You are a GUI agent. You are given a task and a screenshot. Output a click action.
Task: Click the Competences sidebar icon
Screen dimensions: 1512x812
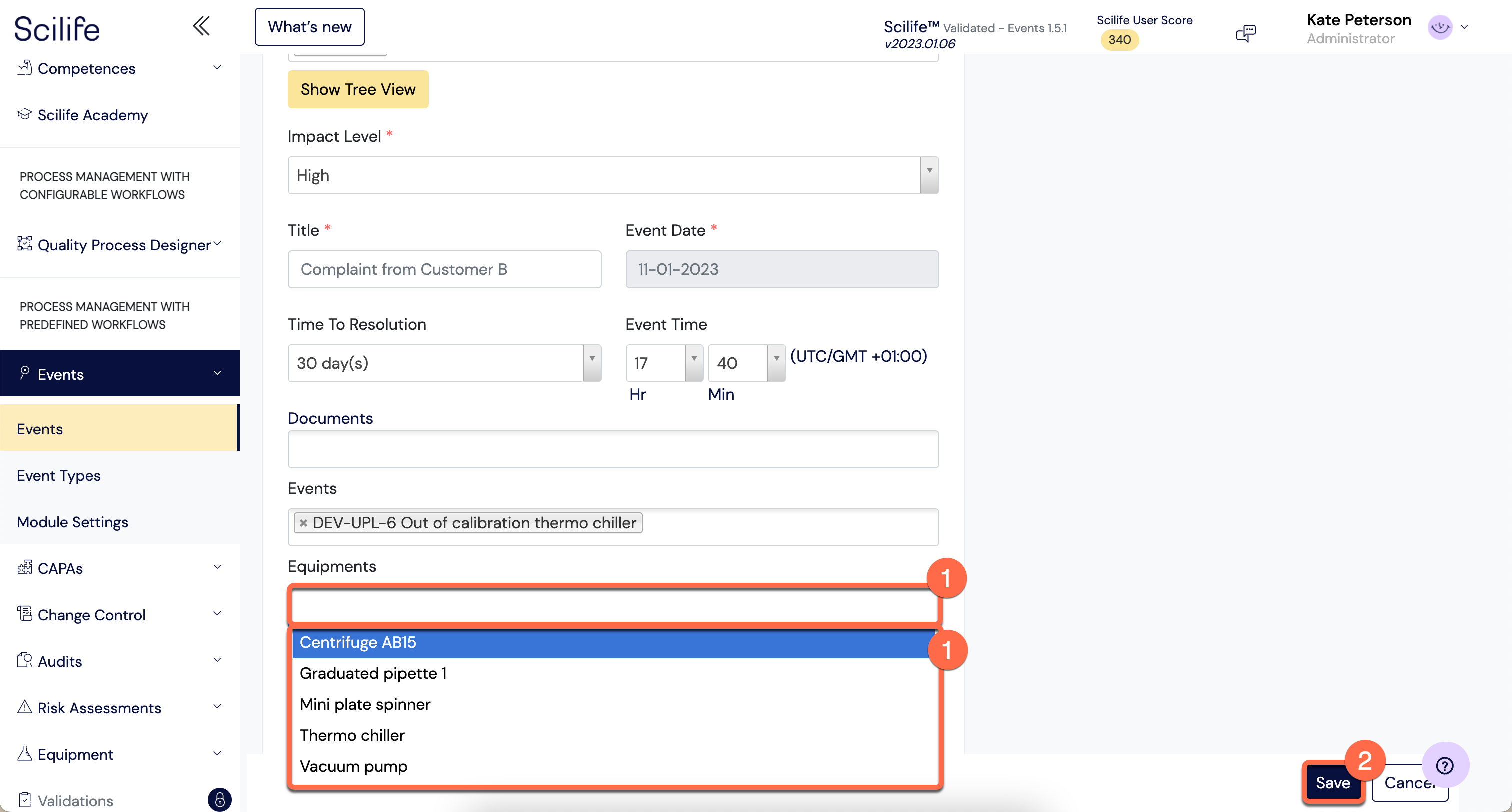click(24, 68)
